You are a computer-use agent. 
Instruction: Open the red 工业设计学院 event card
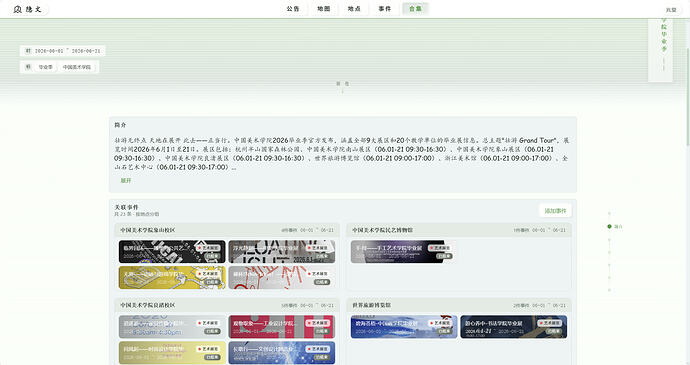click(x=282, y=327)
